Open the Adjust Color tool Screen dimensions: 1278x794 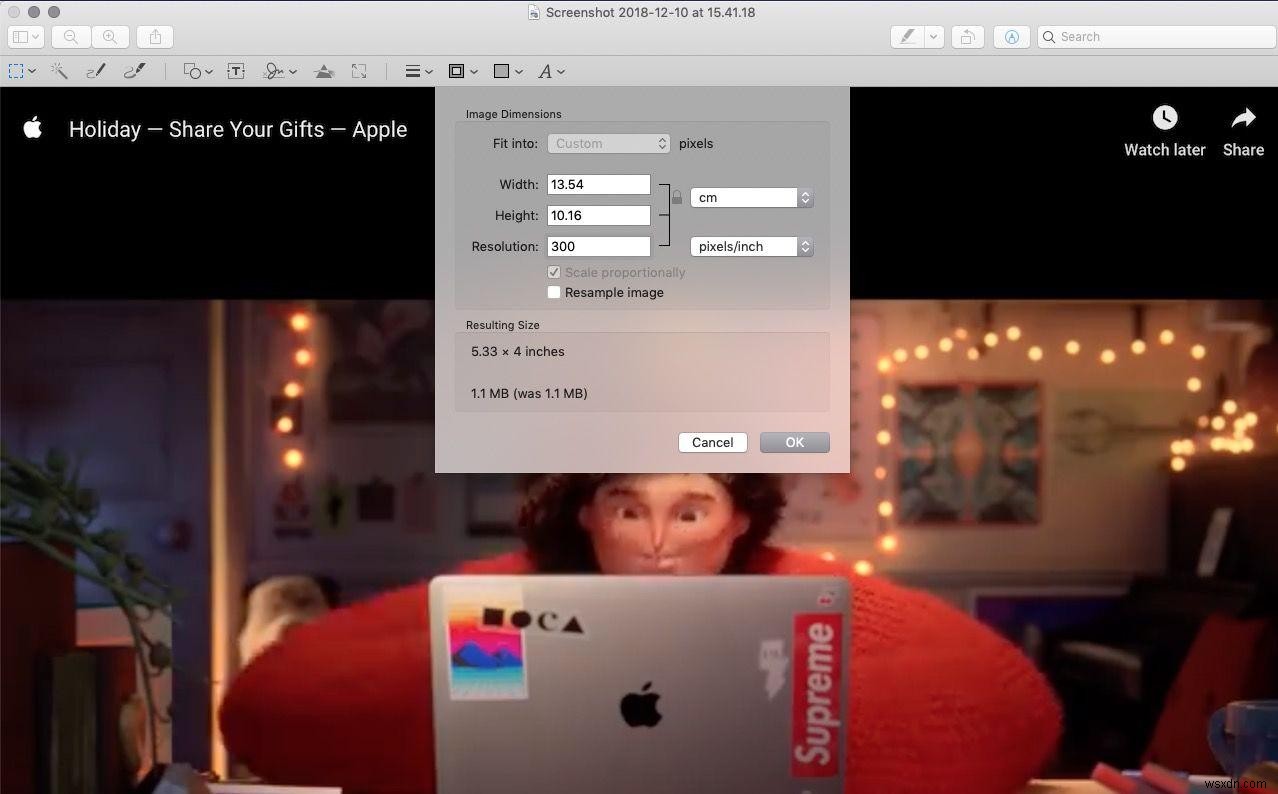click(324, 70)
